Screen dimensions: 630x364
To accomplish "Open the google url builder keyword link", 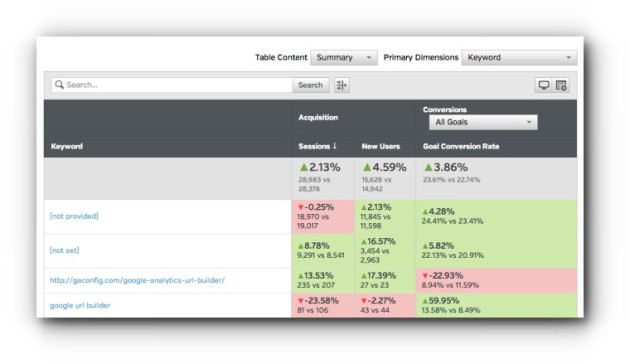I will [x=80, y=305].
